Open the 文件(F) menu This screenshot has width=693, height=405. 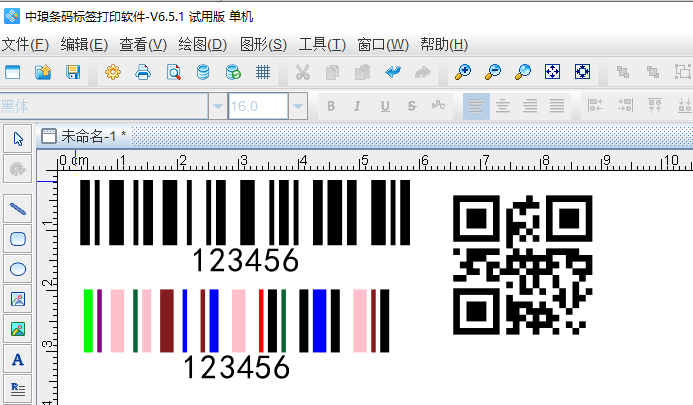(25, 44)
